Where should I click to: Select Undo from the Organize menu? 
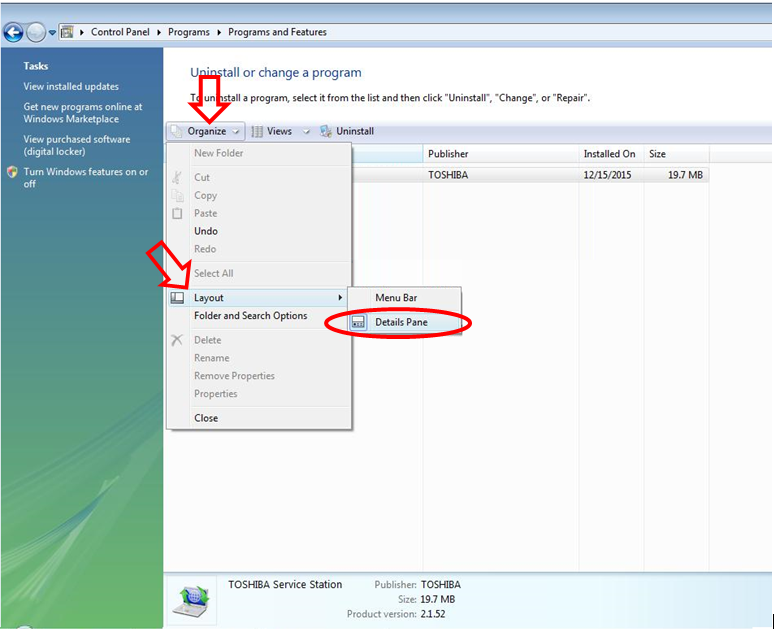[x=206, y=231]
